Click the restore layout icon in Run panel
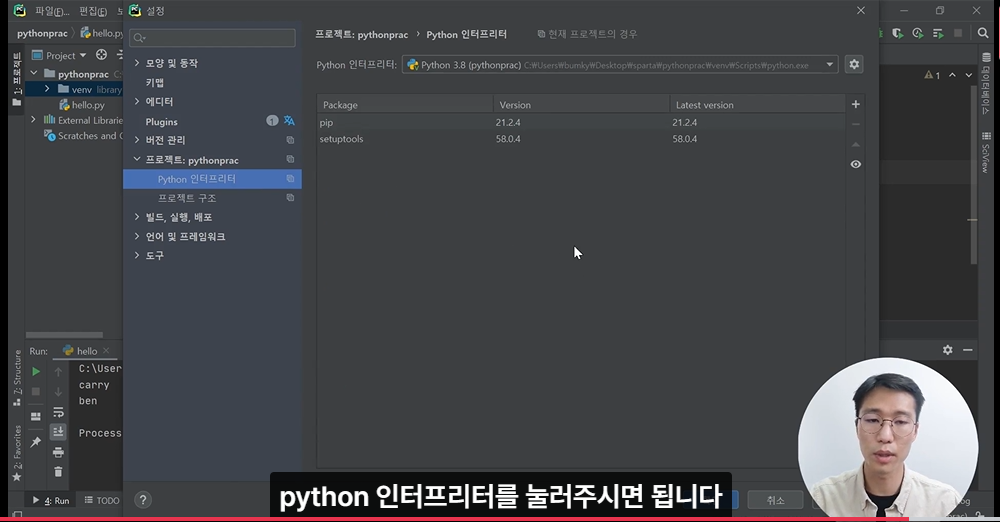Viewport: 1000px width, 522px height. point(36,416)
